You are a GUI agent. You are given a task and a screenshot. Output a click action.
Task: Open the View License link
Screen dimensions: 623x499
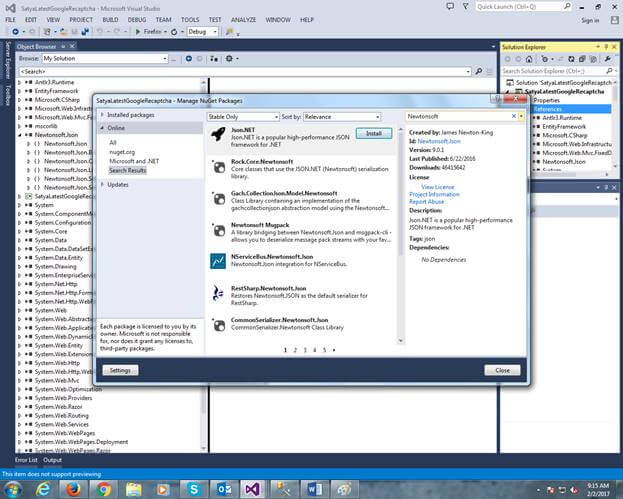(x=437, y=187)
